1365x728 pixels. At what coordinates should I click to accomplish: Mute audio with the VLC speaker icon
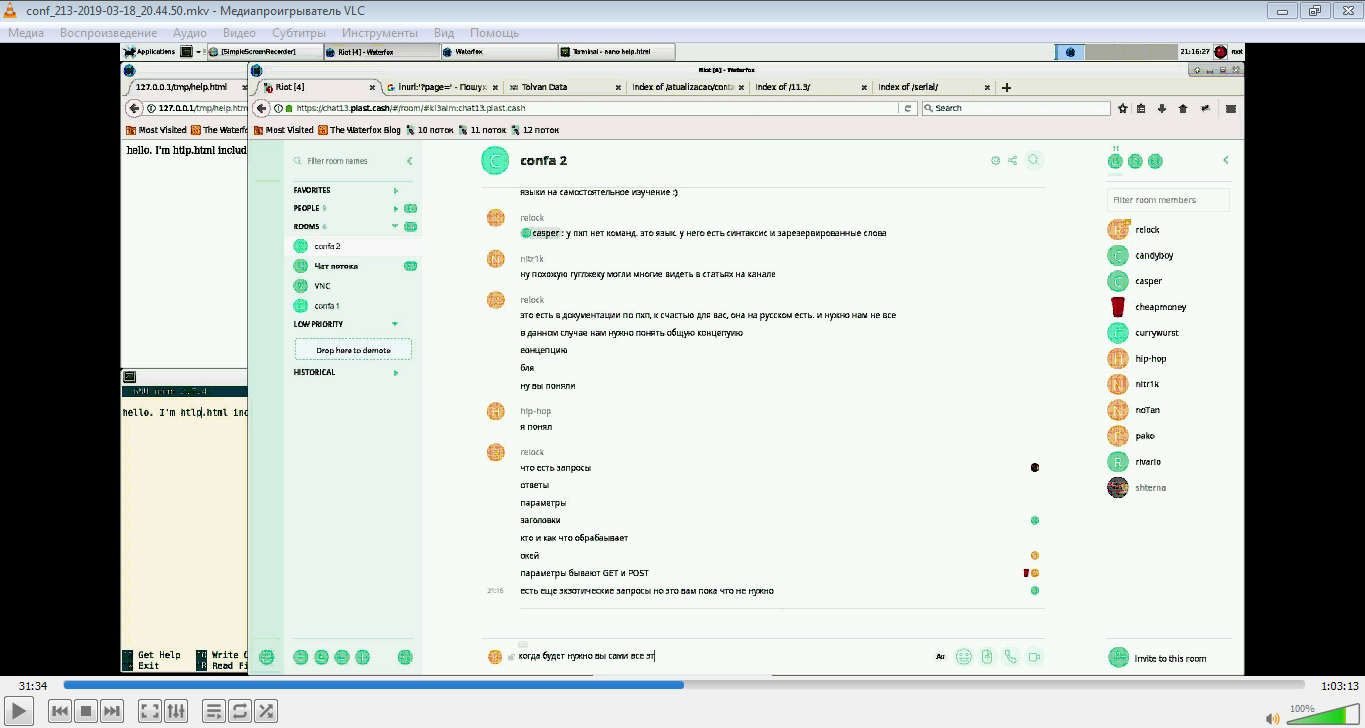click(x=1272, y=718)
